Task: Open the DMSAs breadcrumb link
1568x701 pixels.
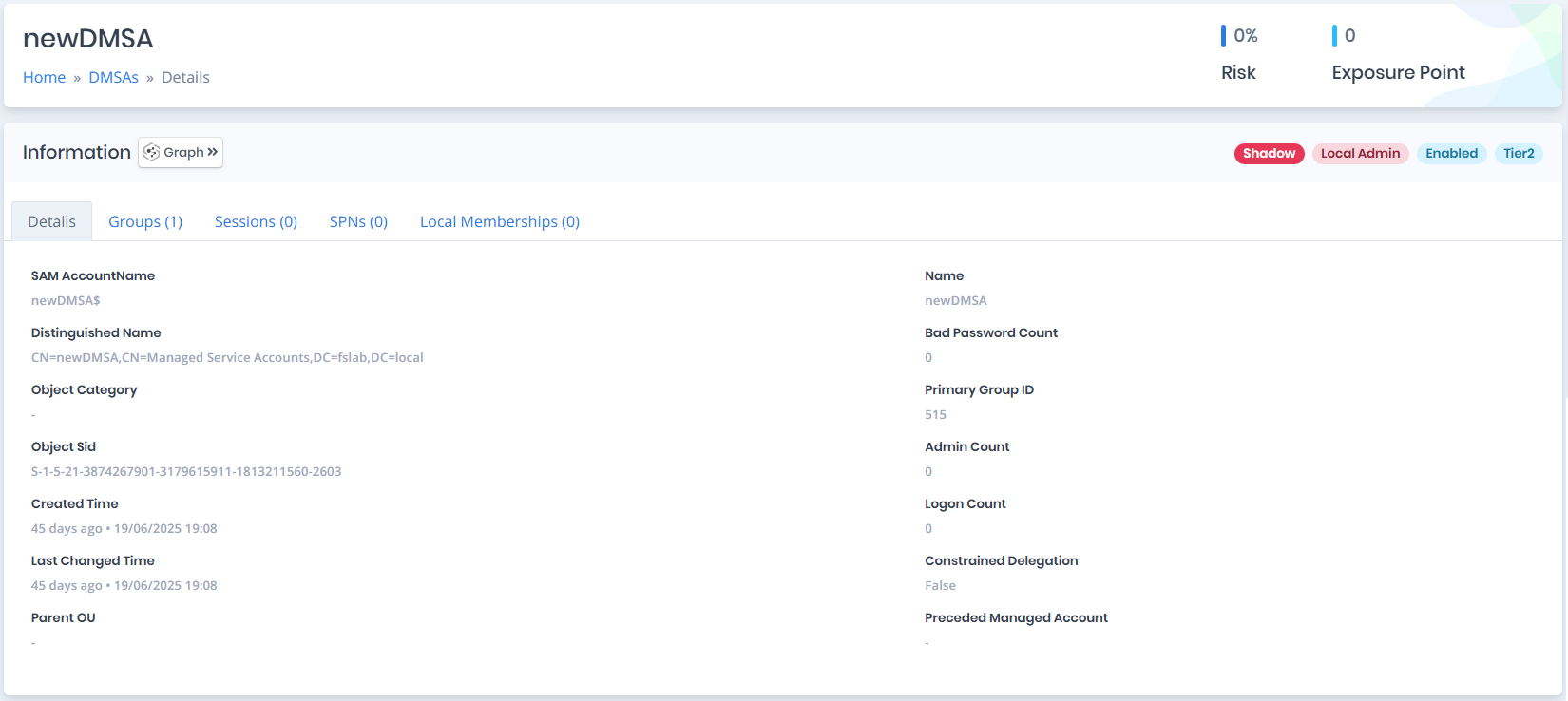Action: tap(113, 77)
